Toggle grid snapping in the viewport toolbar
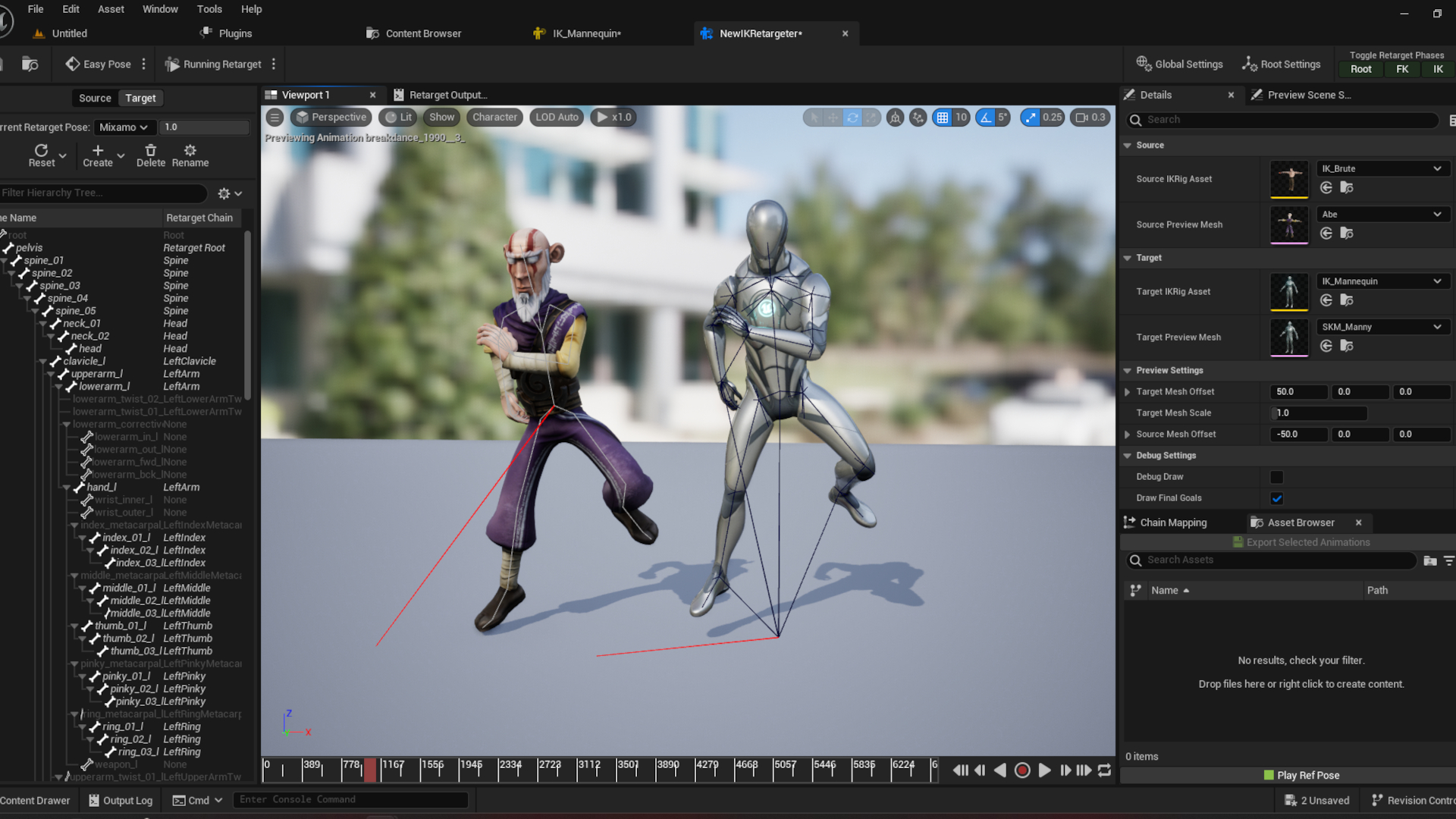 coord(942,118)
